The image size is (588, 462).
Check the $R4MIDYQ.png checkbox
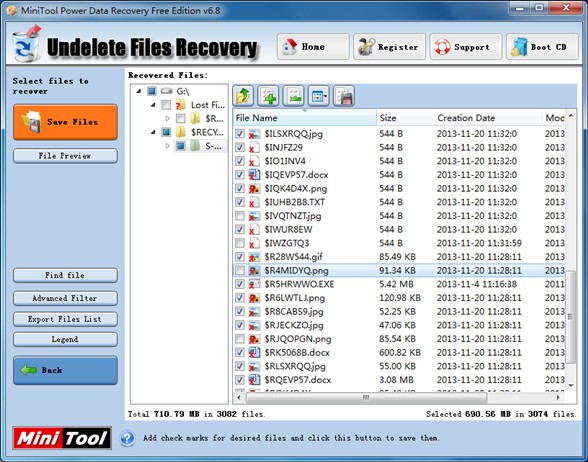[x=240, y=270]
